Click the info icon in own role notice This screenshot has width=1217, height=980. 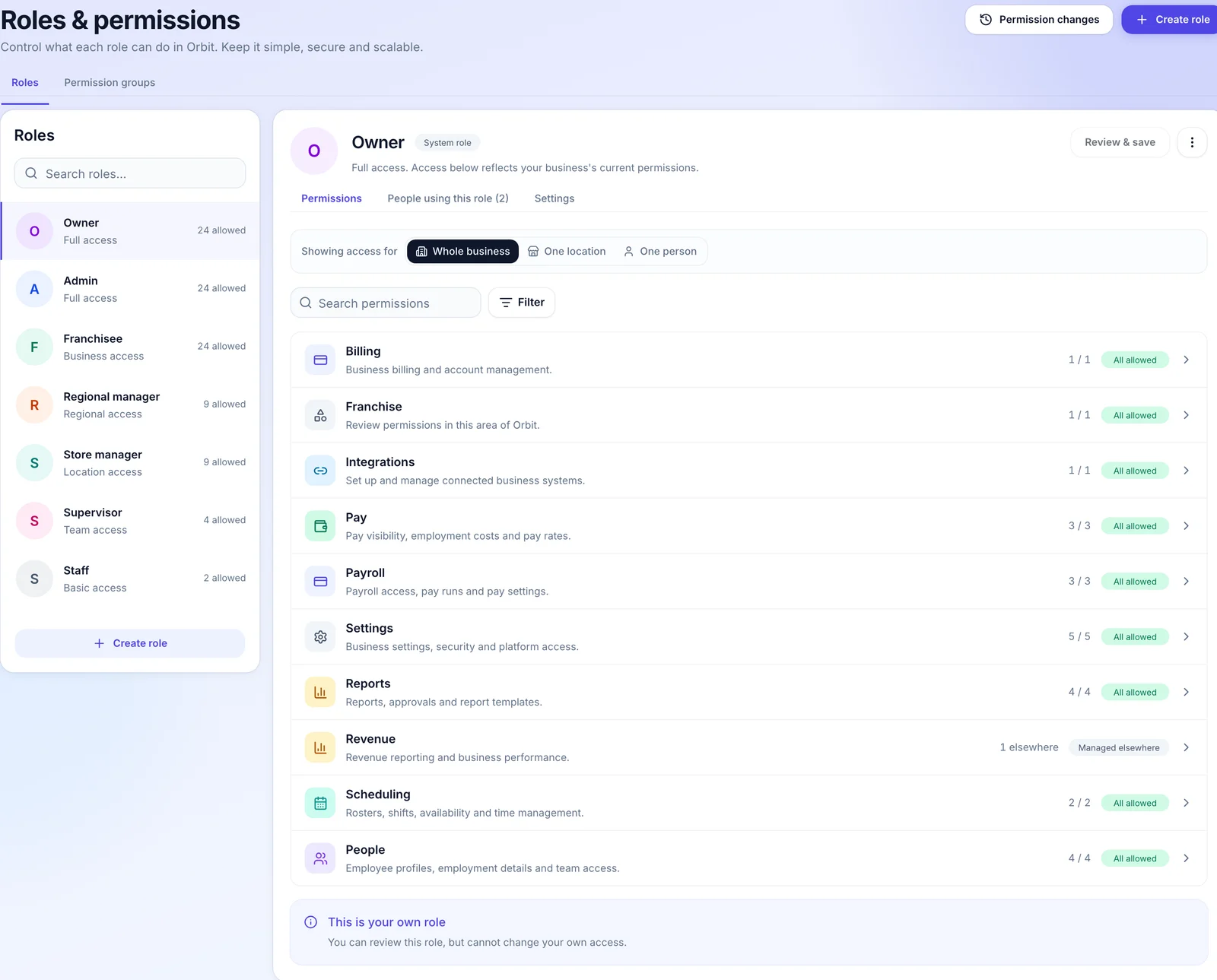click(311, 922)
